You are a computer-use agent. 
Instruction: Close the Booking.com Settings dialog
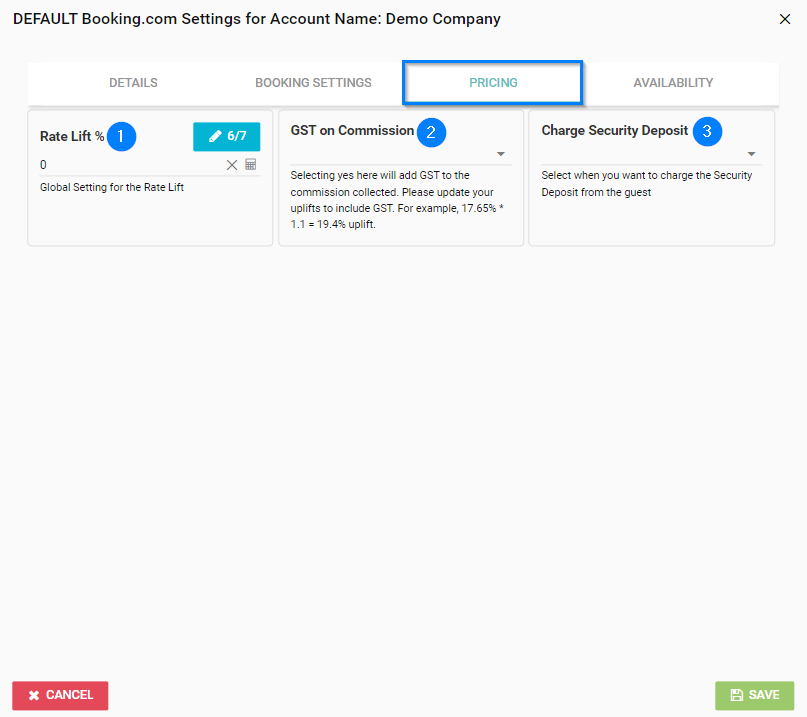point(783,19)
